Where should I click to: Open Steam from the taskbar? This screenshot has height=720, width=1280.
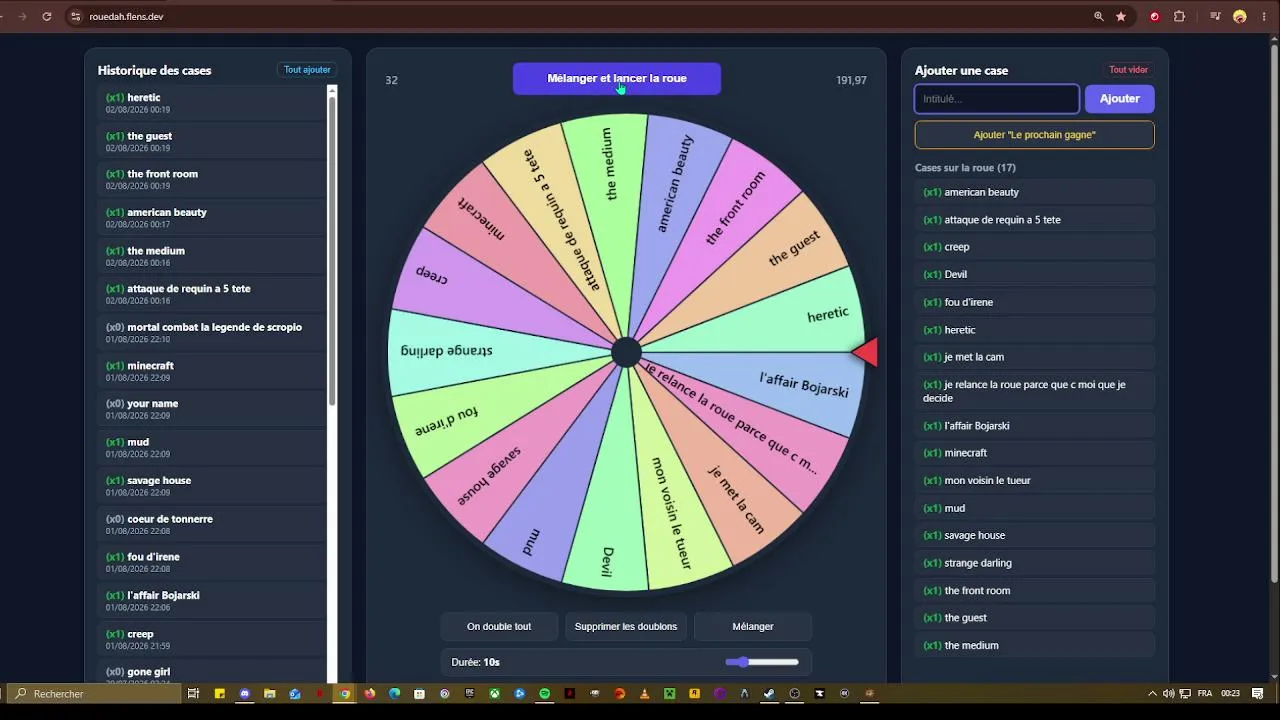point(769,693)
